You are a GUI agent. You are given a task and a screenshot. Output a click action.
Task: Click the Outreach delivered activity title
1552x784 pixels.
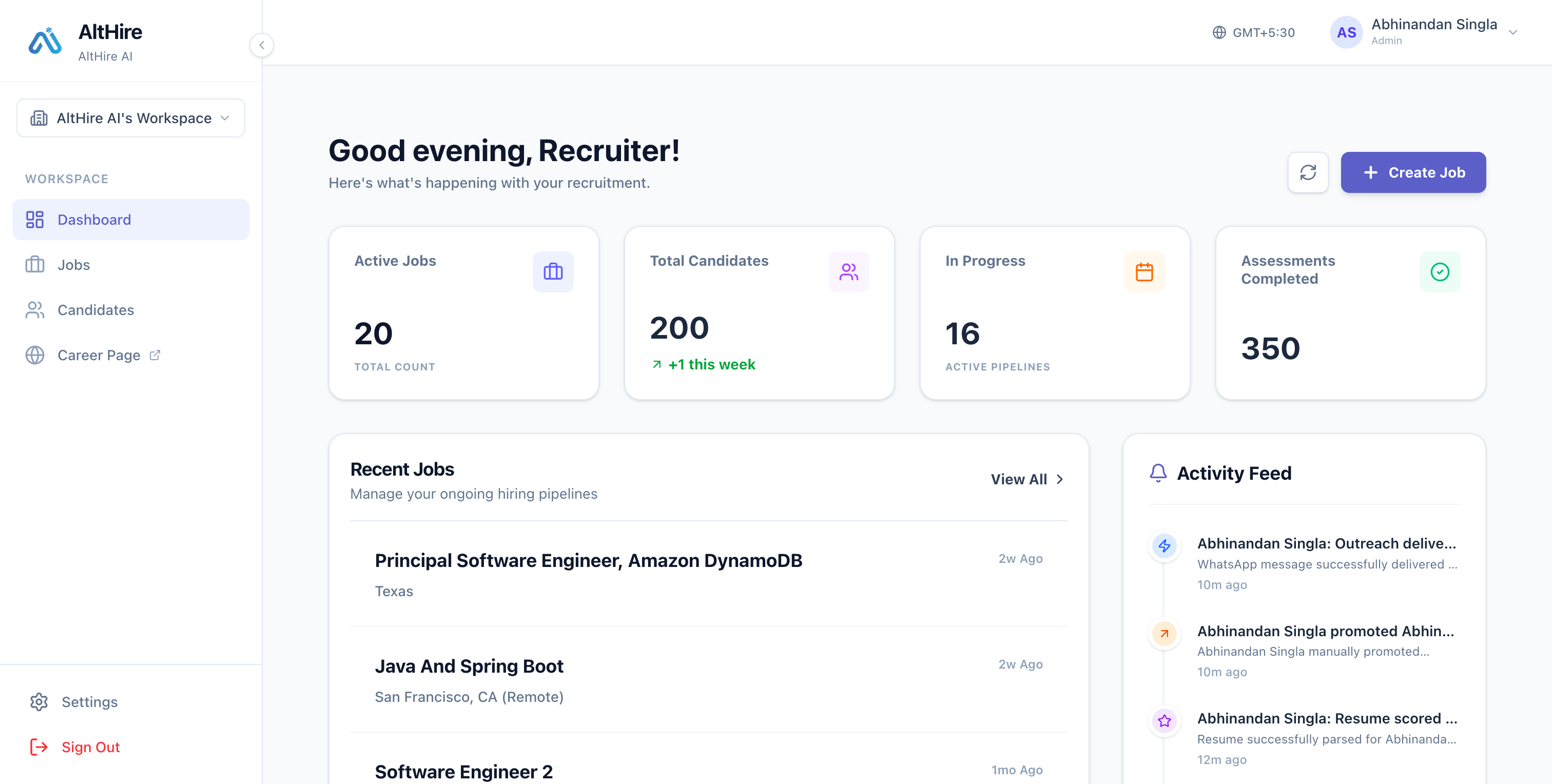(x=1326, y=543)
